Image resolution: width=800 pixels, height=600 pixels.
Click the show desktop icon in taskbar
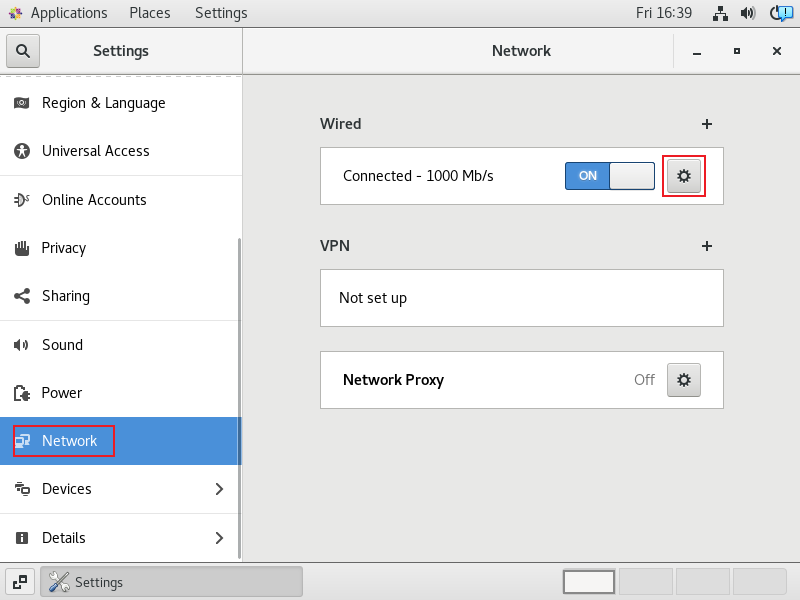point(20,582)
